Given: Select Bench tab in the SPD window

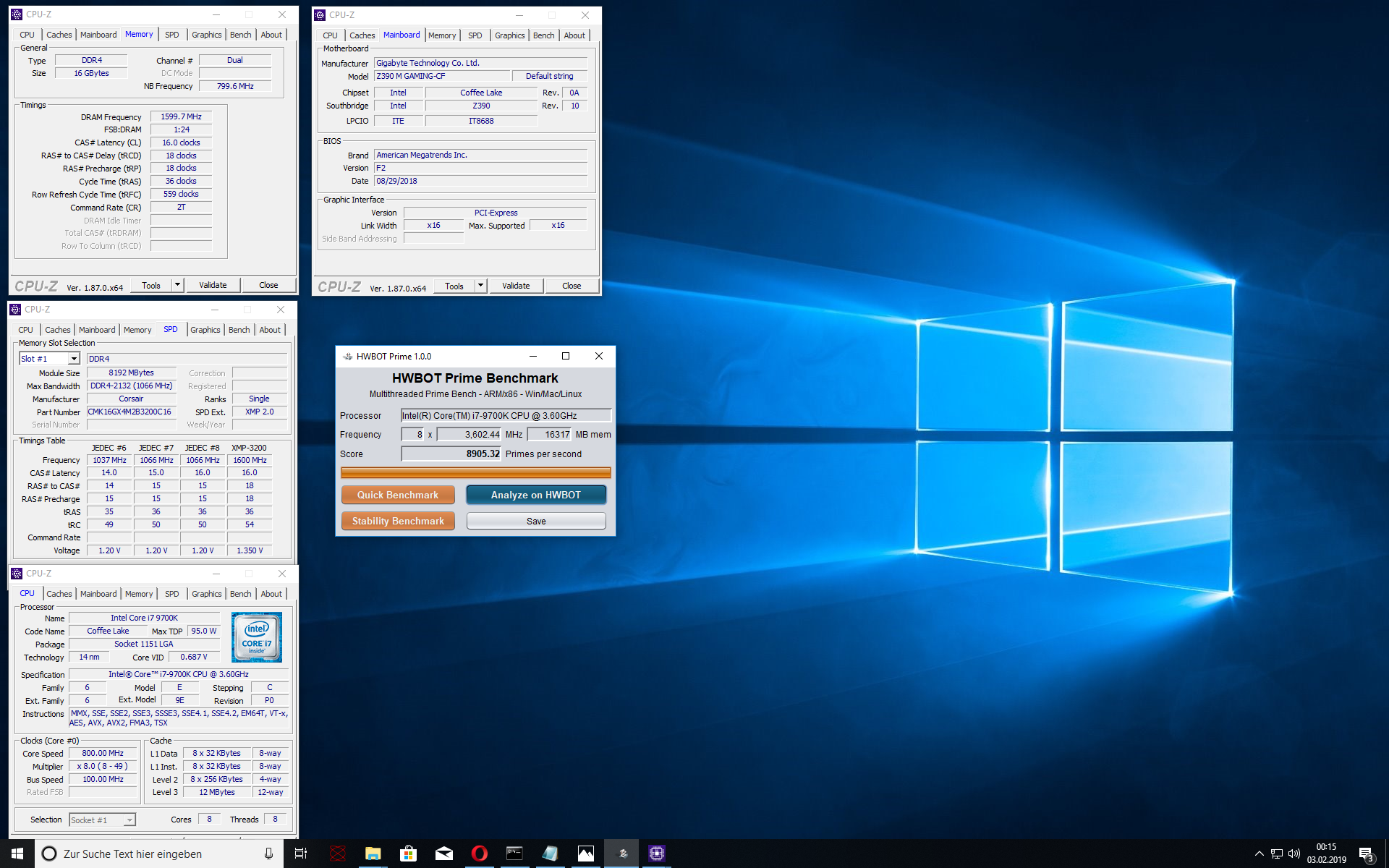Looking at the screenshot, I should pos(239,330).
